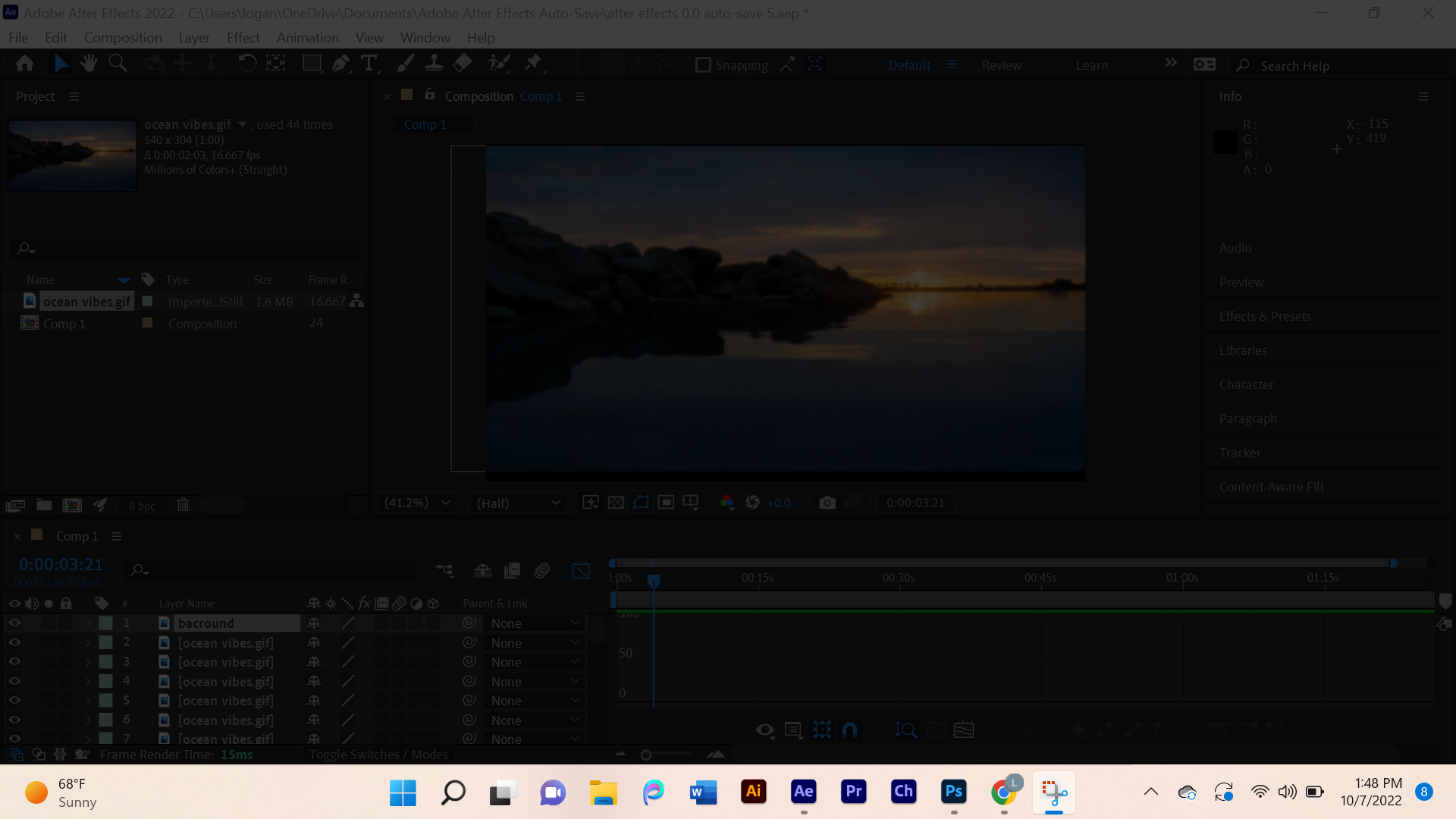Select the Brush tool
1456x819 pixels.
coord(405,63)
